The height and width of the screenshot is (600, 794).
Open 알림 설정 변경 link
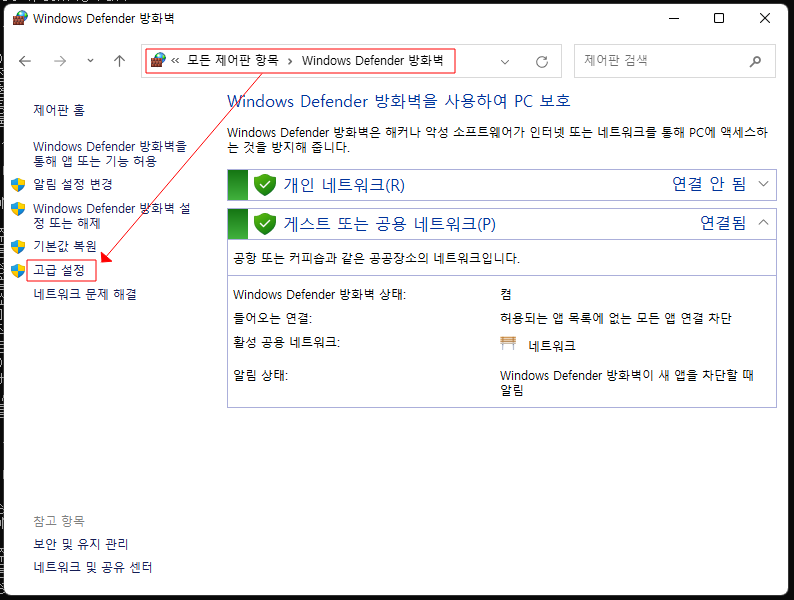pyautogui.click(x=72, y=184)
